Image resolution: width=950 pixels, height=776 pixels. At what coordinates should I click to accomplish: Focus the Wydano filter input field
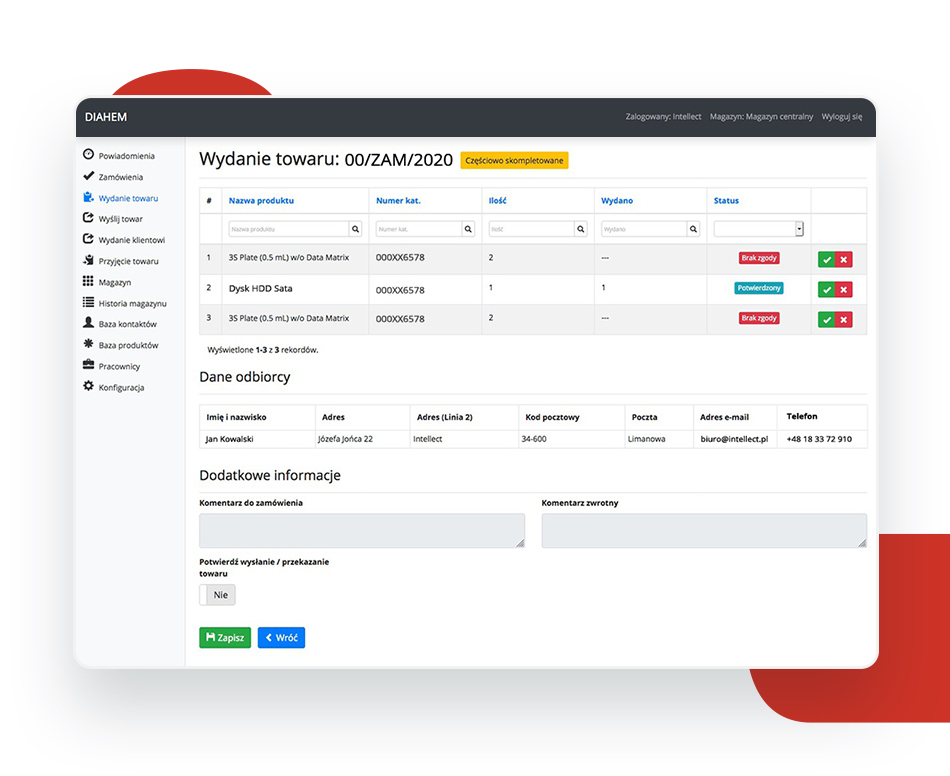tap(645, 229)
